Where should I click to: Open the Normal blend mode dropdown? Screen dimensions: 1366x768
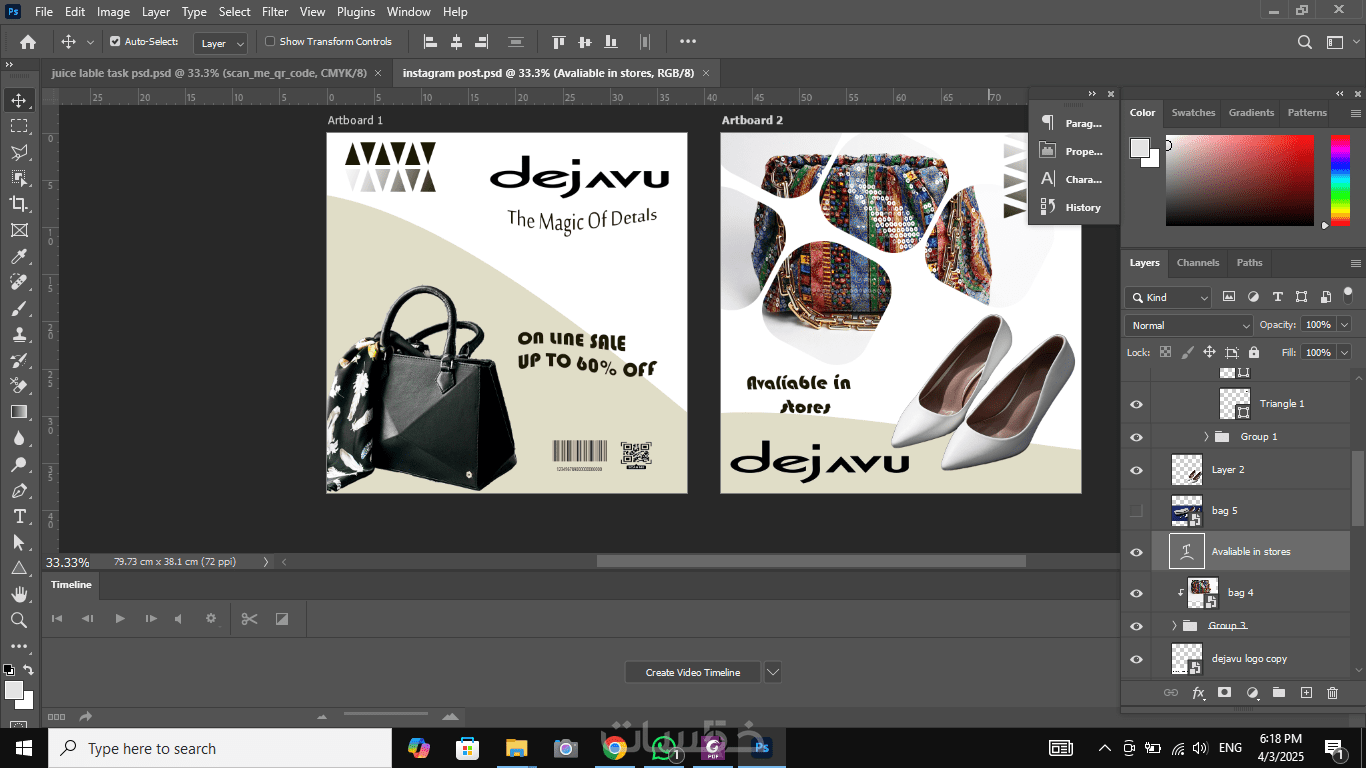pyautogui.click(x=1189, y=325)
